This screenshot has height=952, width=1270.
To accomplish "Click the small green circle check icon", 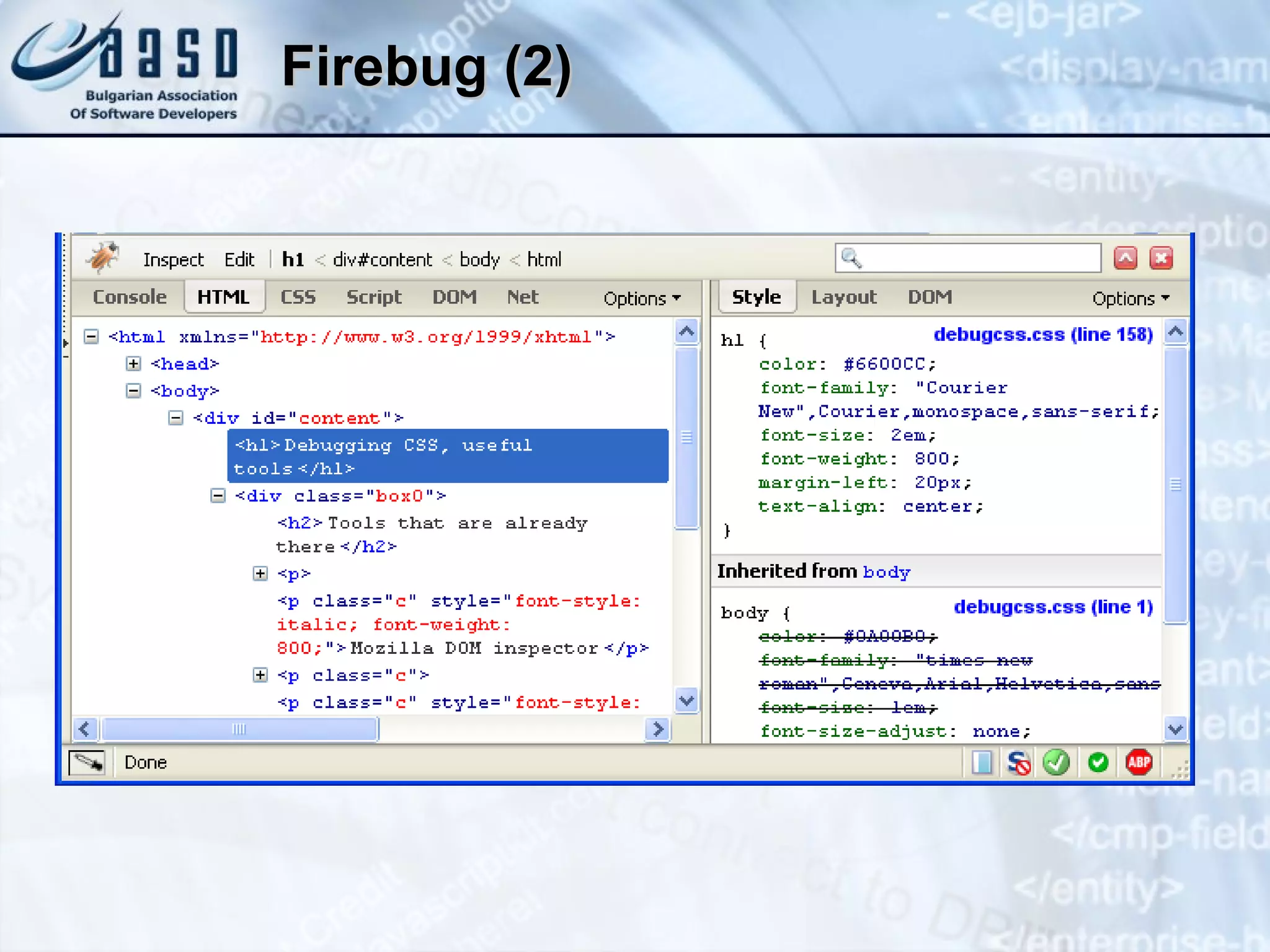I will pyautogui.click(x=1098, y=762).
